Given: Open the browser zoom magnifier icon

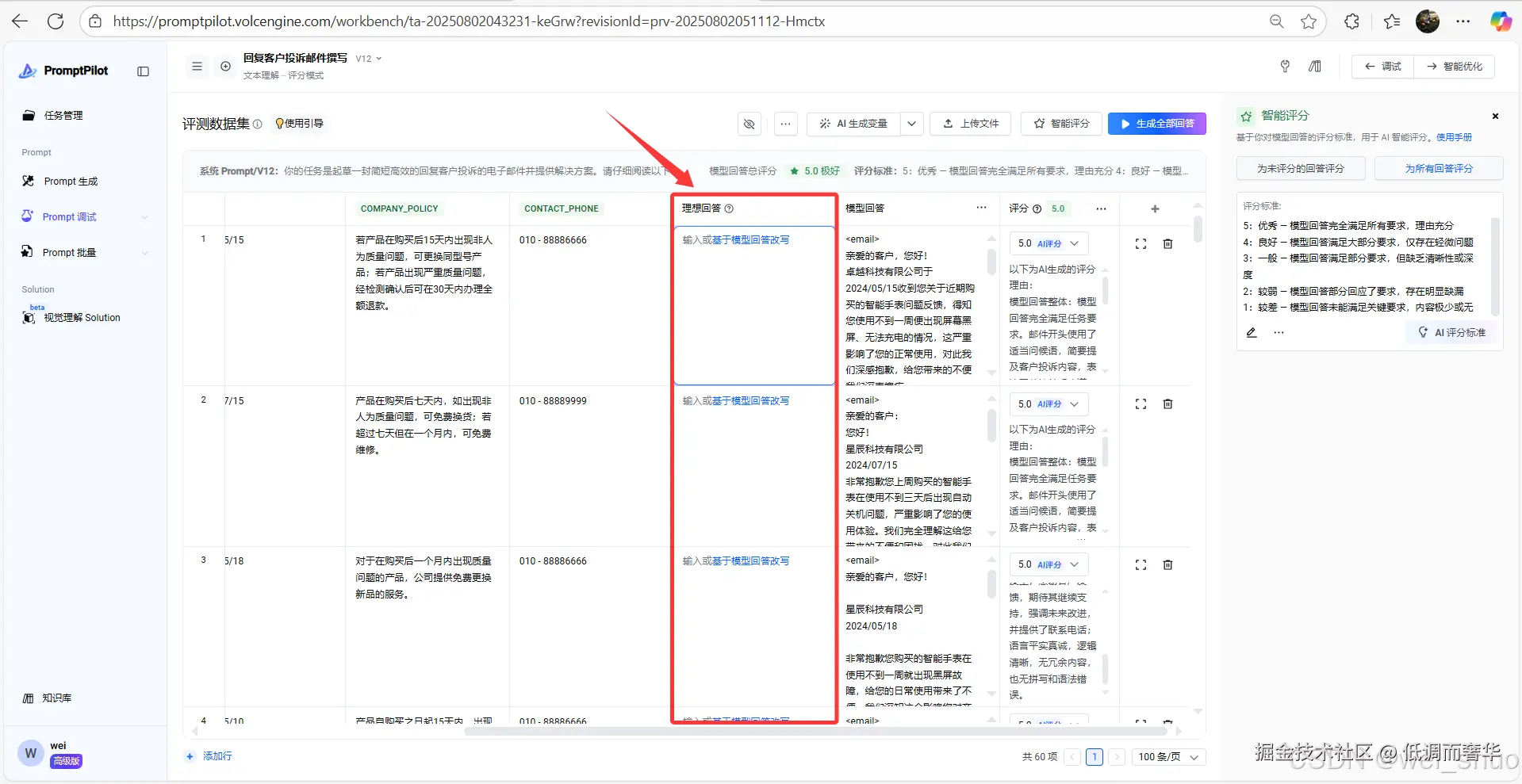Looking at the screenshot, I should [1276, 21].
